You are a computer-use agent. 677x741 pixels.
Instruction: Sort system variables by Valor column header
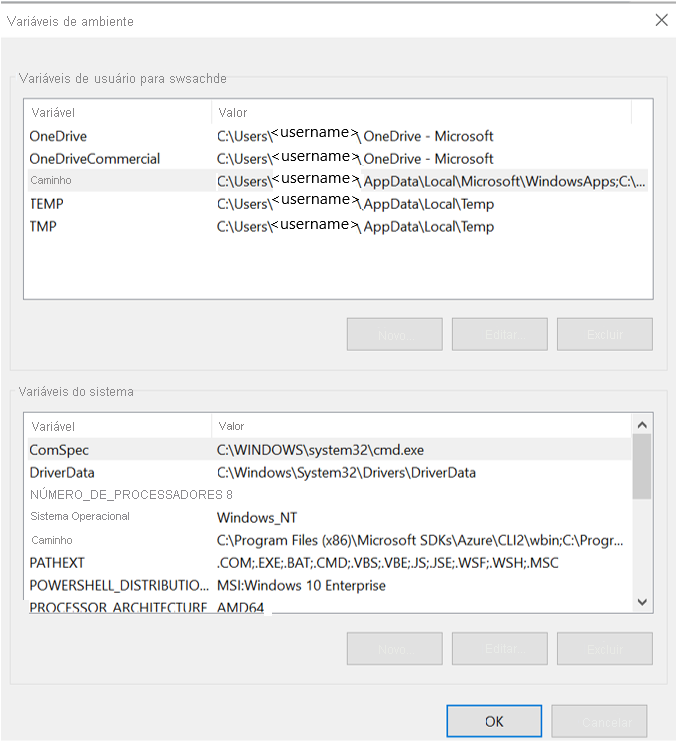coord(232,425)
